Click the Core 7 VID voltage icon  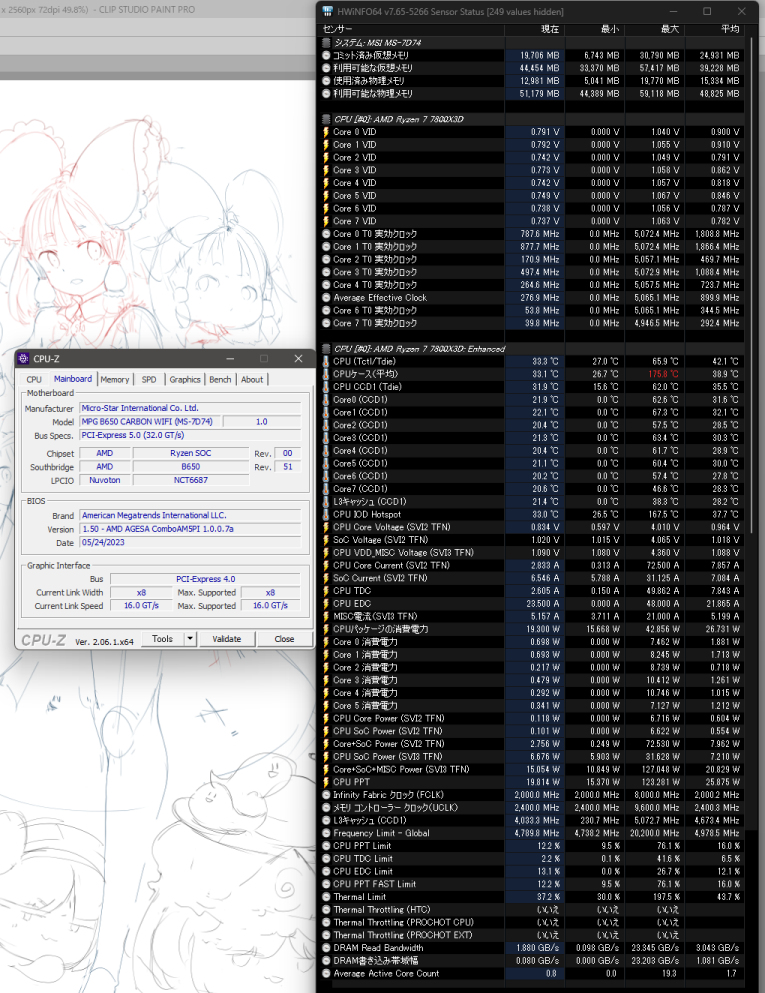coord(326,221)
